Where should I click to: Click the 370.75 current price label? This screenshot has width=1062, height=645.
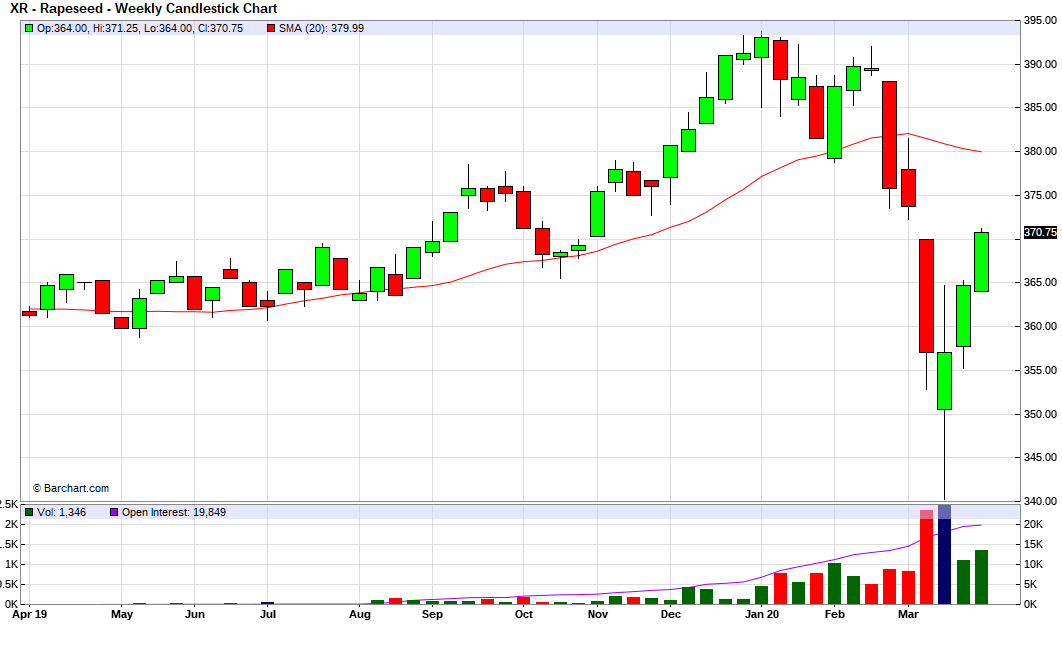[x=1040, y=232]
